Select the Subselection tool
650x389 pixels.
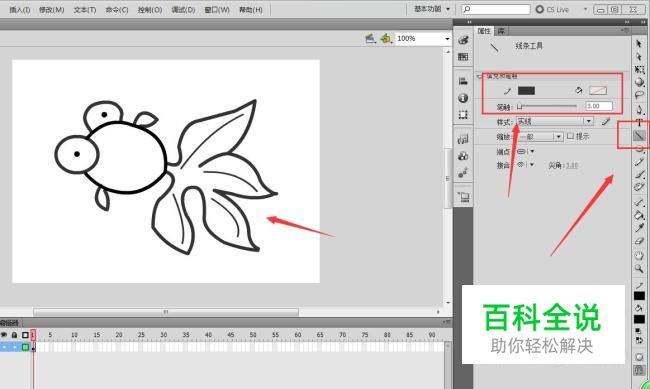pos(639,56)
